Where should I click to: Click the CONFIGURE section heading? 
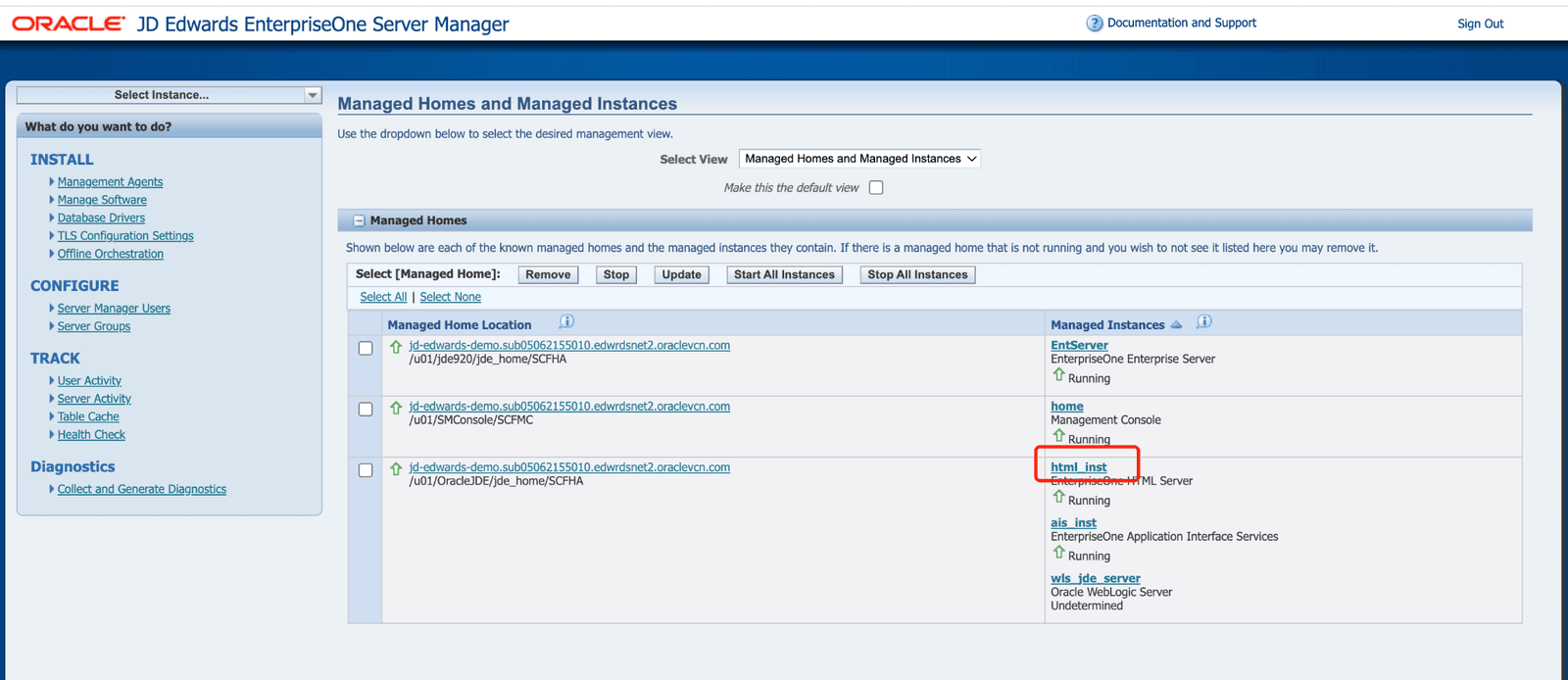click(74, 286)
